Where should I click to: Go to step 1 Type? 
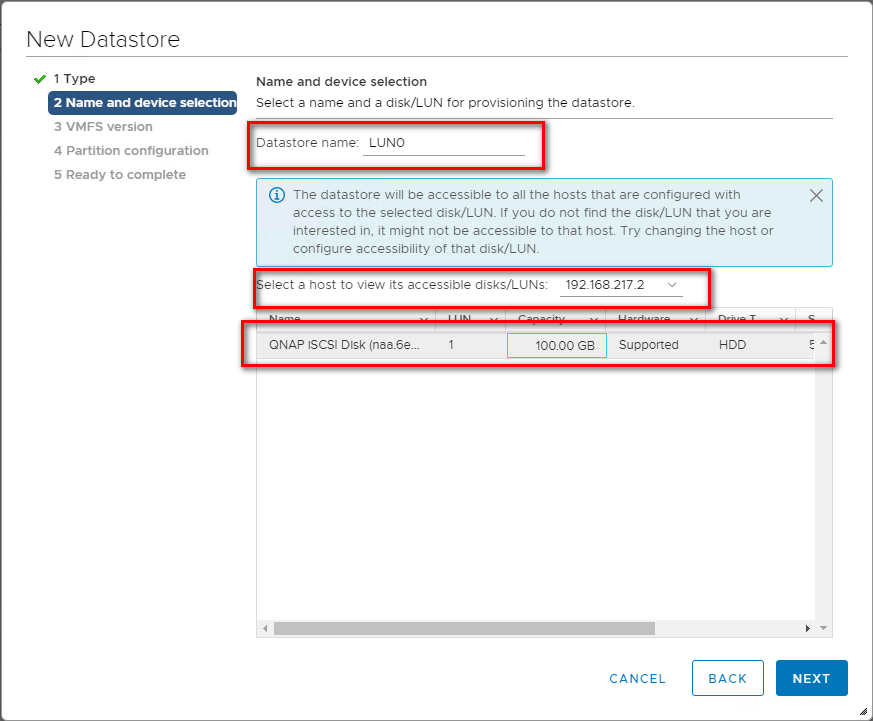pos(75,79)
